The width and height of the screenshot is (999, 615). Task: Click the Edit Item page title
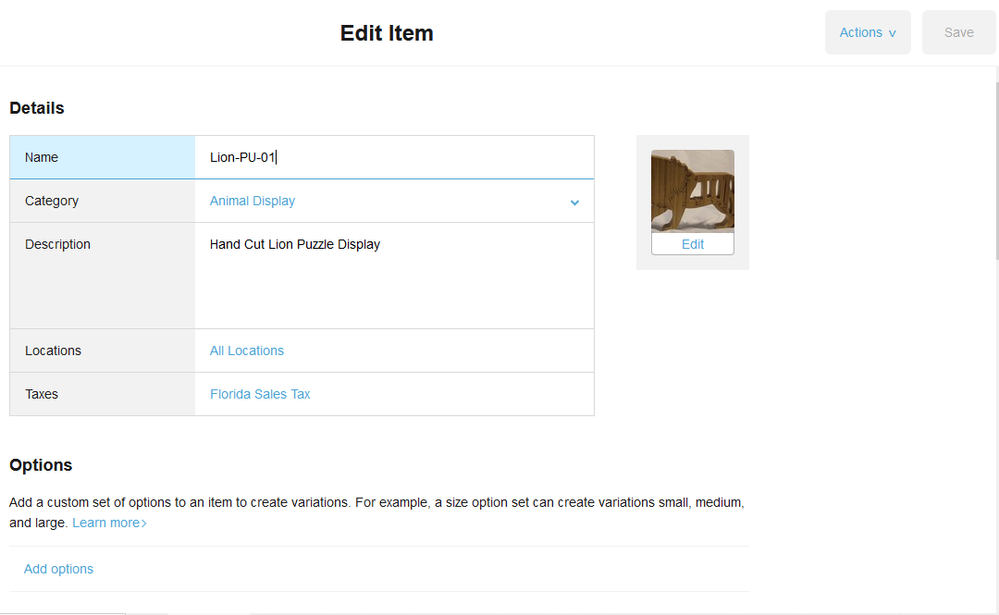click(x=387, y=33)
